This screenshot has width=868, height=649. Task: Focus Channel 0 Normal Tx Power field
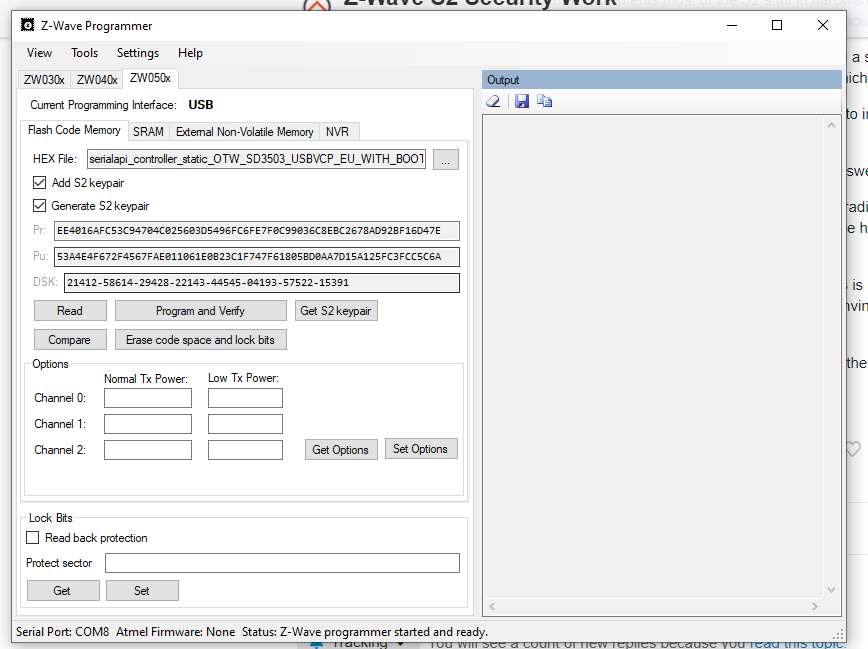click(148, 398)
